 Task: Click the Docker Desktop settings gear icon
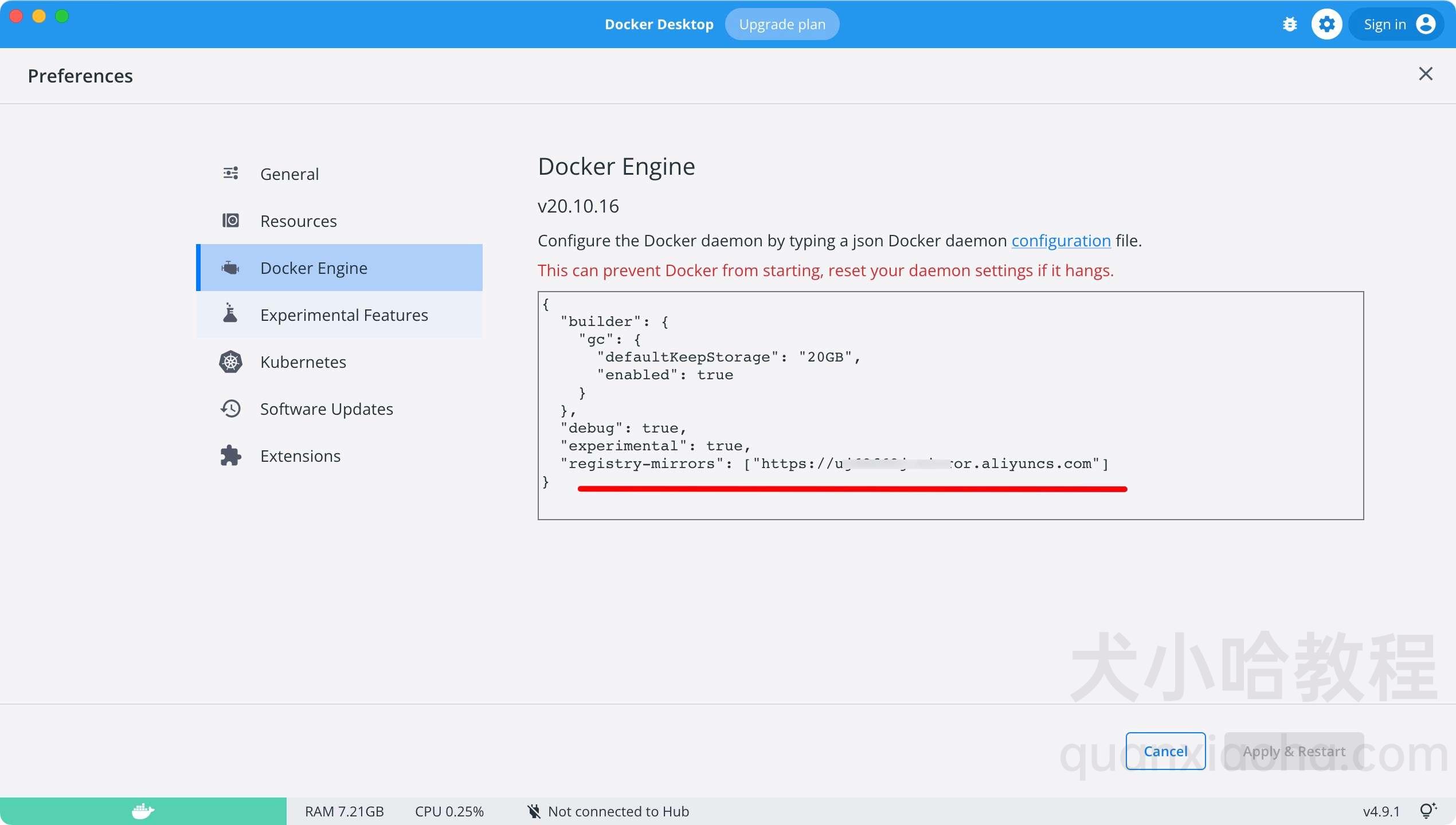point(1326,24)
